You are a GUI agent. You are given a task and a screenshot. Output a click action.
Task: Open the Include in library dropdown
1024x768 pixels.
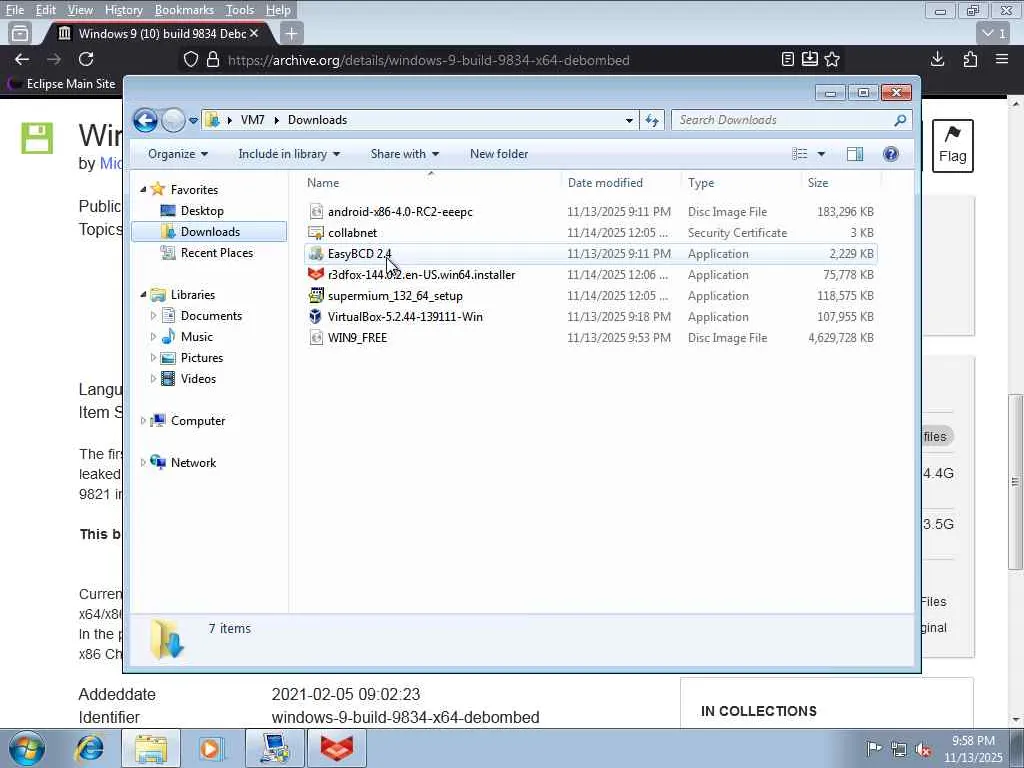[x=289, y=154]
